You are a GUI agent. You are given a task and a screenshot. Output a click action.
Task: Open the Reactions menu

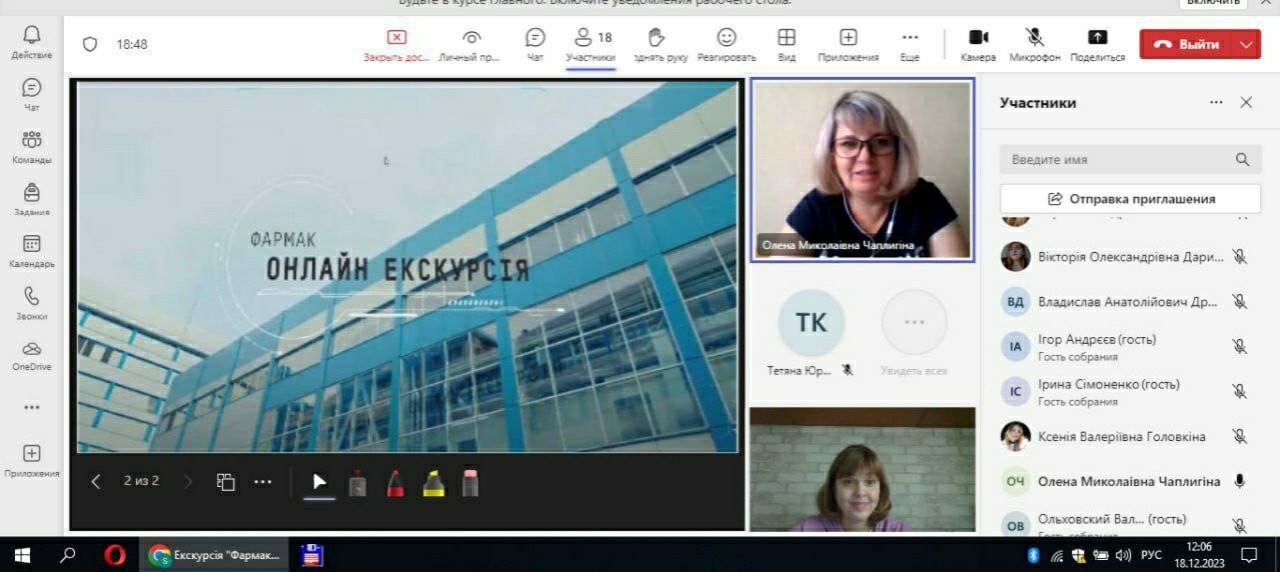(x=726, y=44)
